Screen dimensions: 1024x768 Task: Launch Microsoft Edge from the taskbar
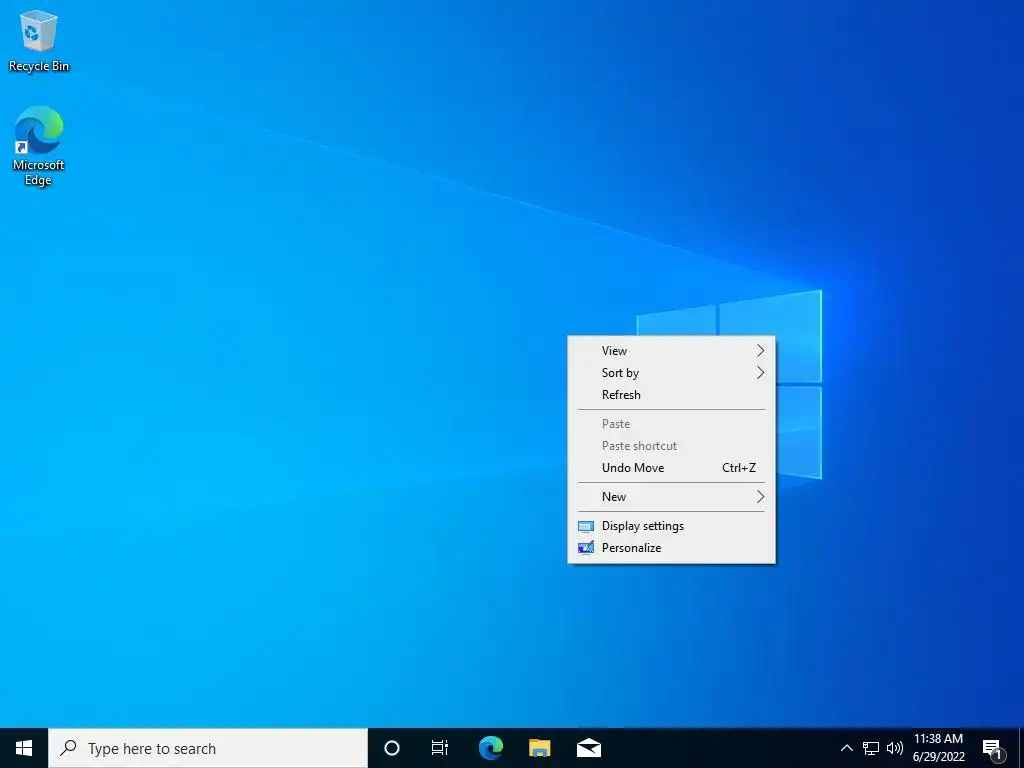point(490,748)
